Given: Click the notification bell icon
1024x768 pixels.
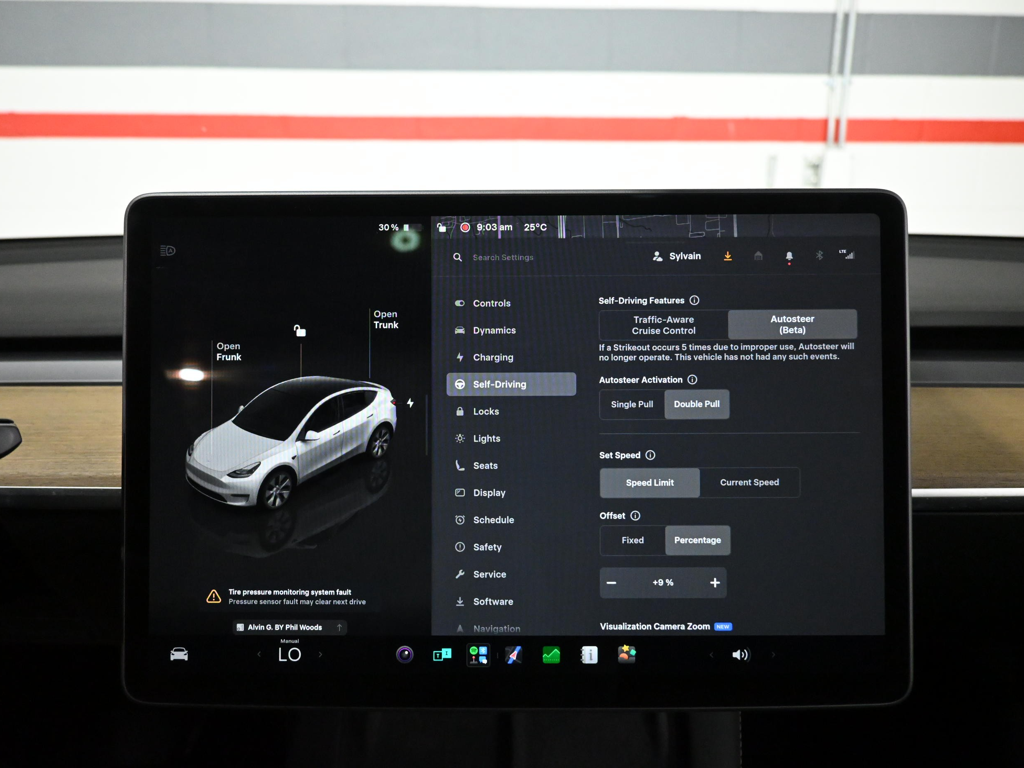Looking at the screenshot, I should pos(789,256).
